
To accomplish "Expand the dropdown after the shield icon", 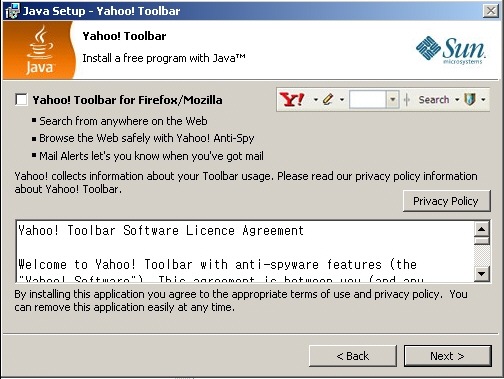I will (483, 99).
